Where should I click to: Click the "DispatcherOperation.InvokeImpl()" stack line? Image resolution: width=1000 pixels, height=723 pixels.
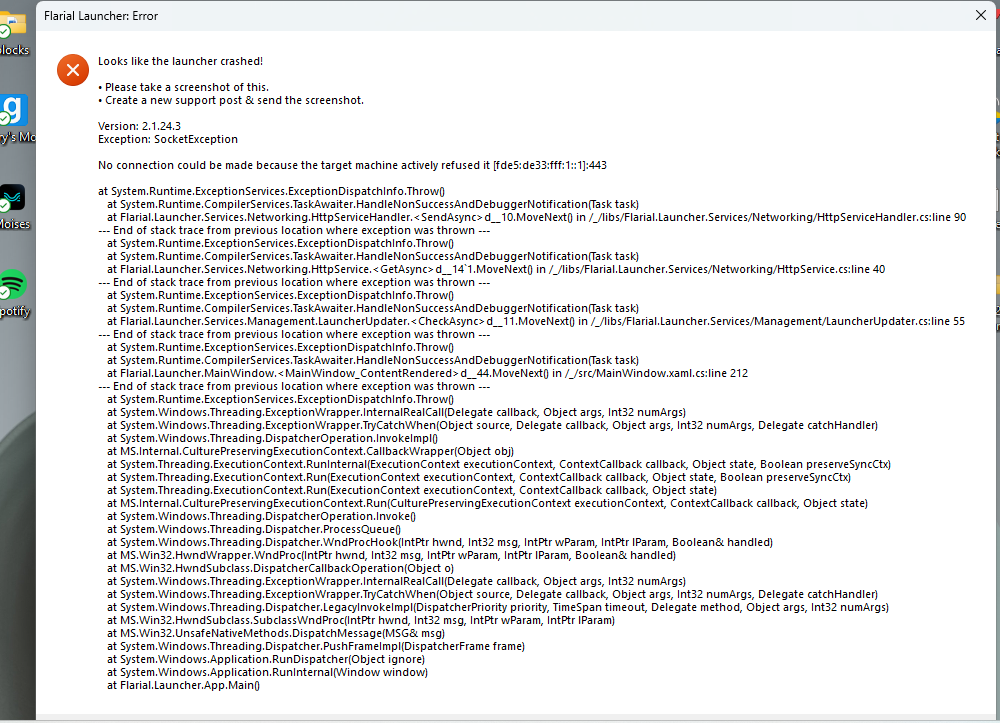[x=272, y=439]
